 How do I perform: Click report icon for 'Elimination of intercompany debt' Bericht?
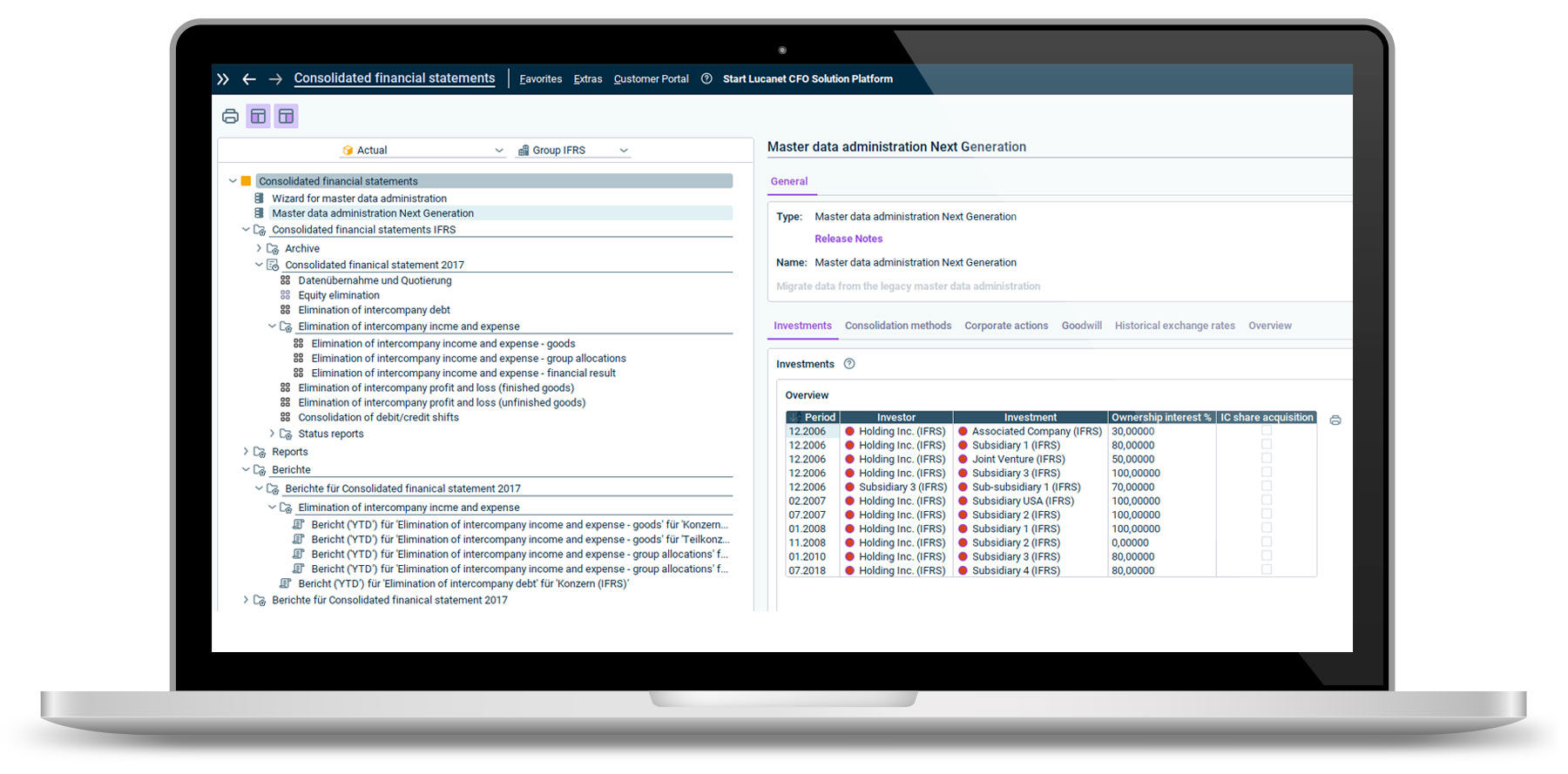pos(285,583)
